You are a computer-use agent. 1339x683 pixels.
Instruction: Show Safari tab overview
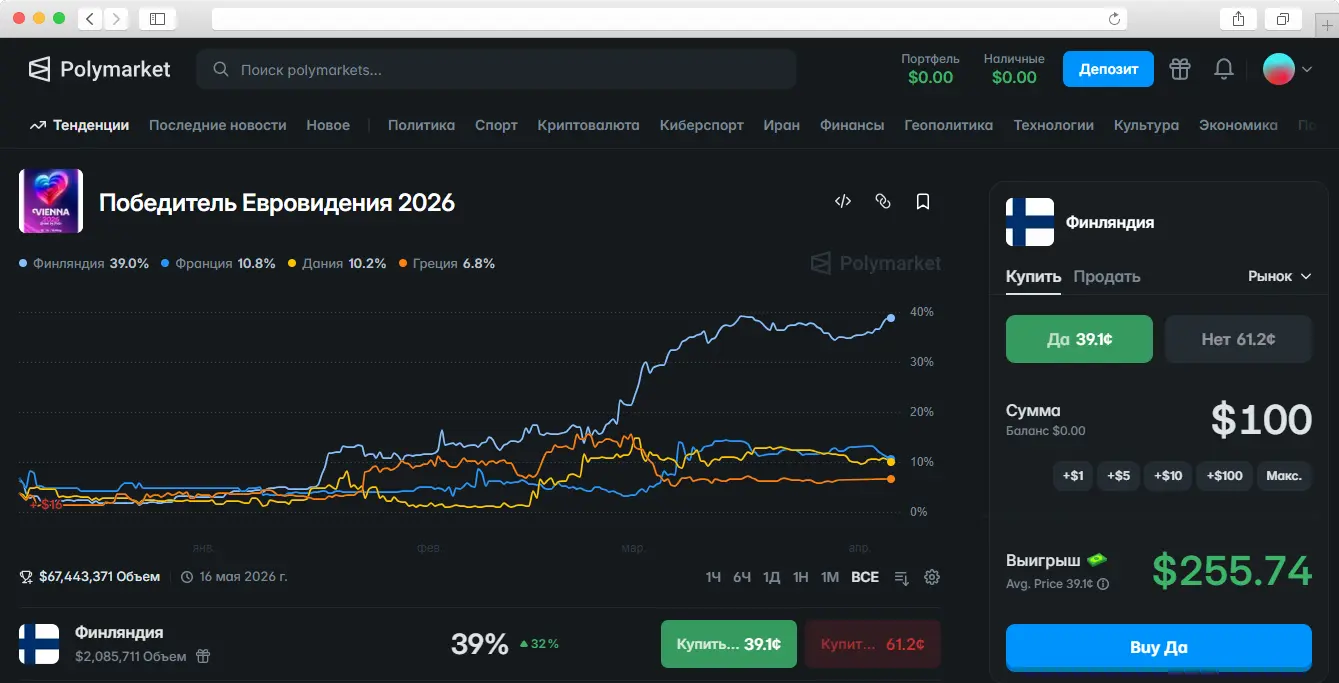(1282, 18)
